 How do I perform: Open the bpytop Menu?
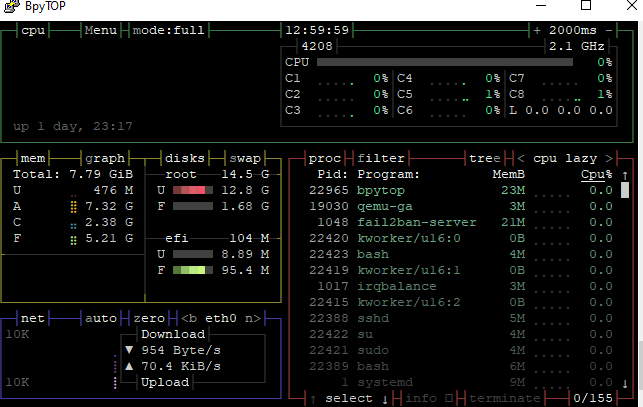pyautogui.click(x=100, y=30)
